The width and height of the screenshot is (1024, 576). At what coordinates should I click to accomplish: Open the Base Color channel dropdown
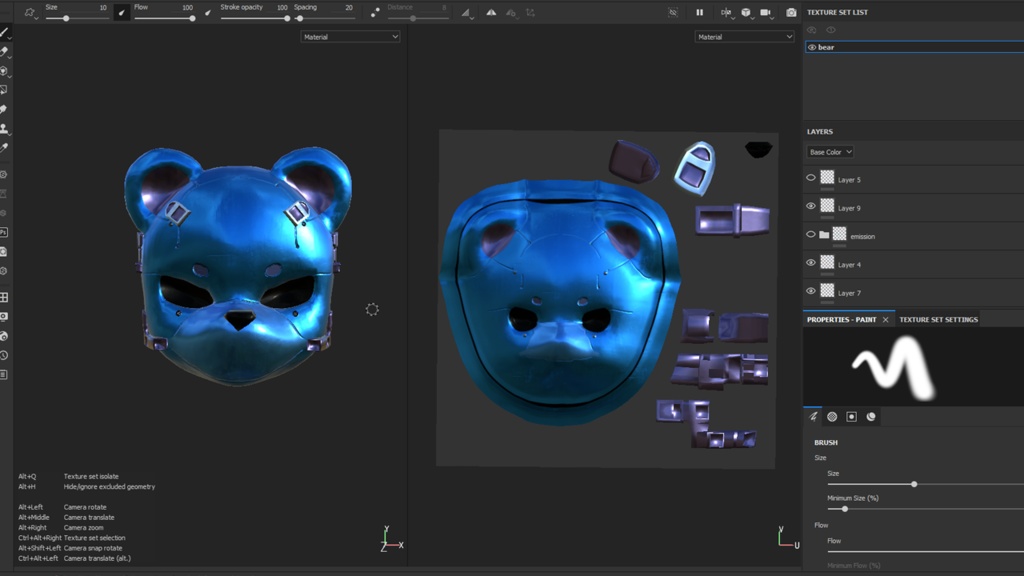829,151
